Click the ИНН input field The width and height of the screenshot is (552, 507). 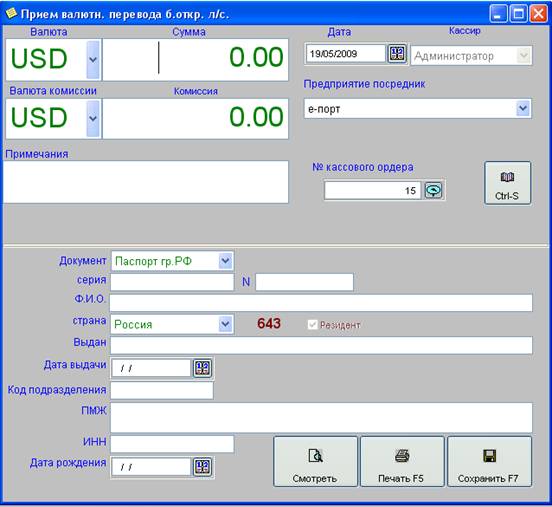(172, 444)
